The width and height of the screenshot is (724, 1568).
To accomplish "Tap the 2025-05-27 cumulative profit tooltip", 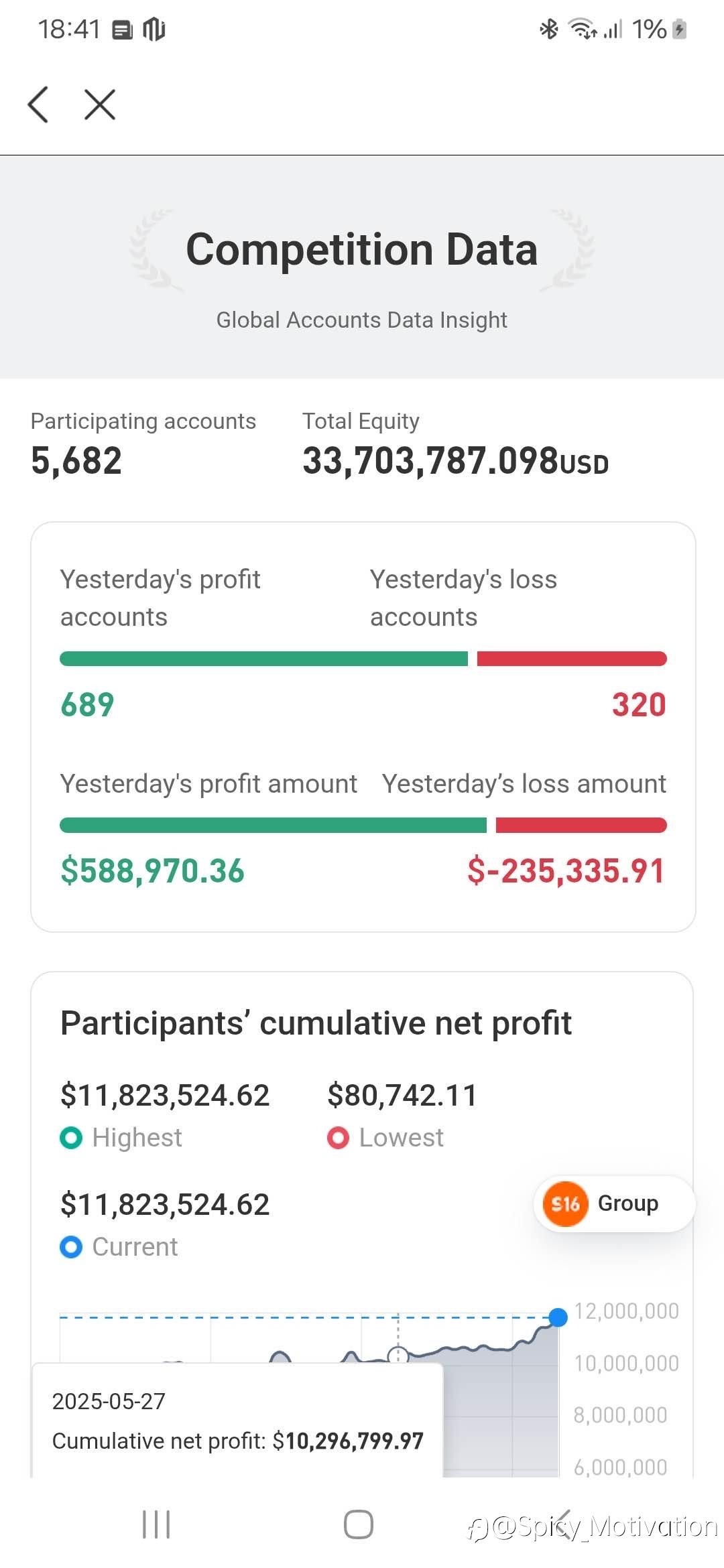I will (x=238, y=1420).
